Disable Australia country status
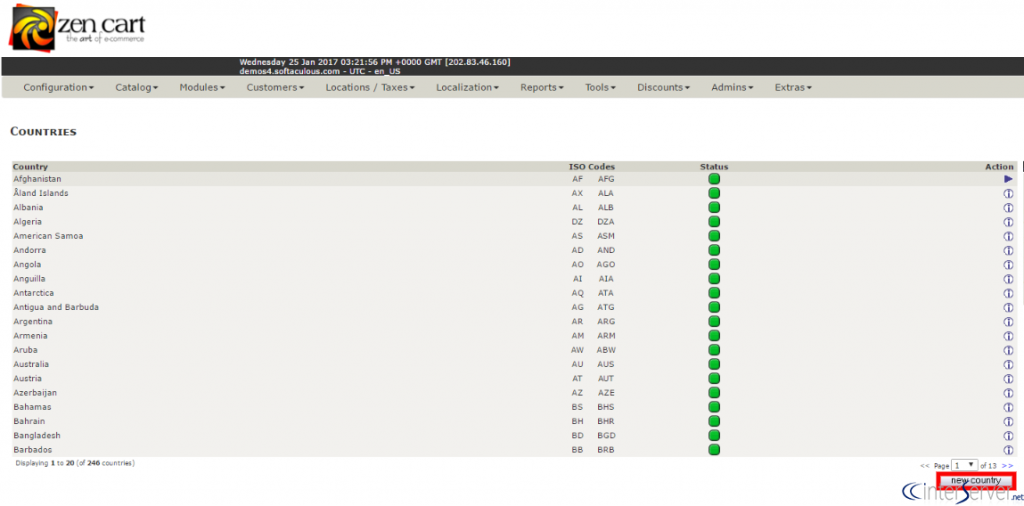Viewport: 1024px width, 506px height. coord(714,364)
